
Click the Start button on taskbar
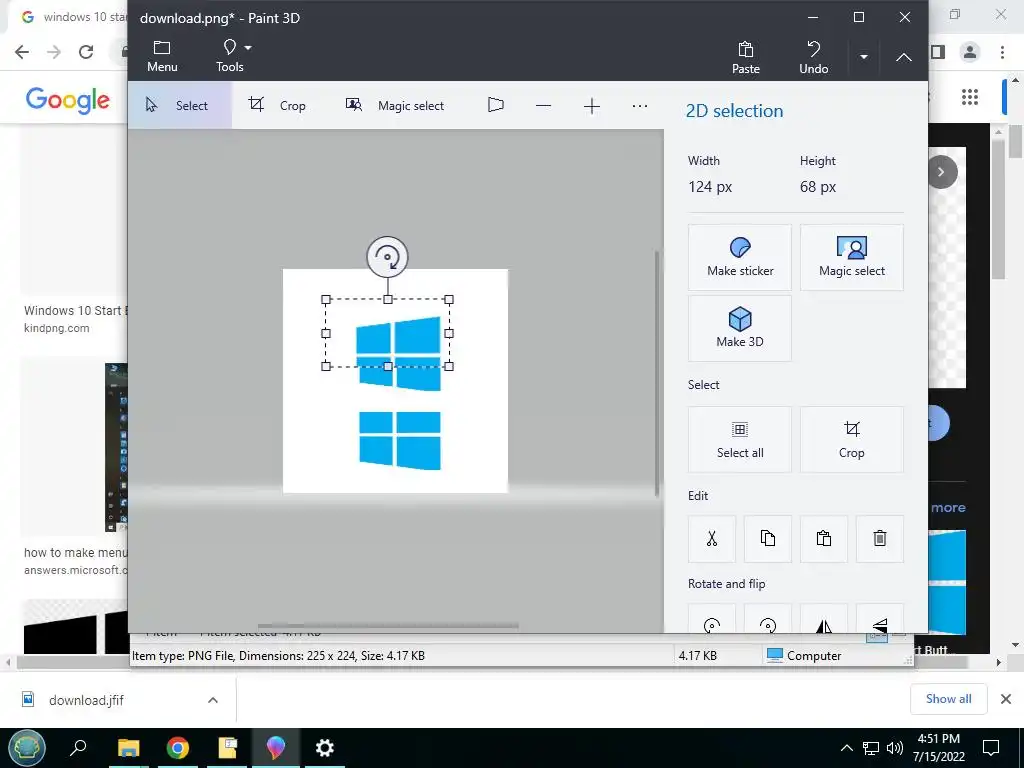(26, 748)
